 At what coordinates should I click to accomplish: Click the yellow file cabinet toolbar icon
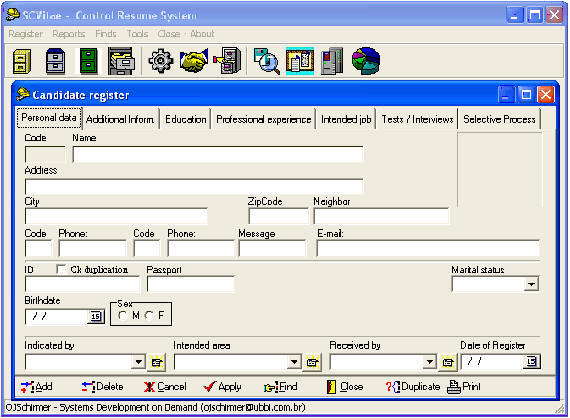tap(22, 61)
